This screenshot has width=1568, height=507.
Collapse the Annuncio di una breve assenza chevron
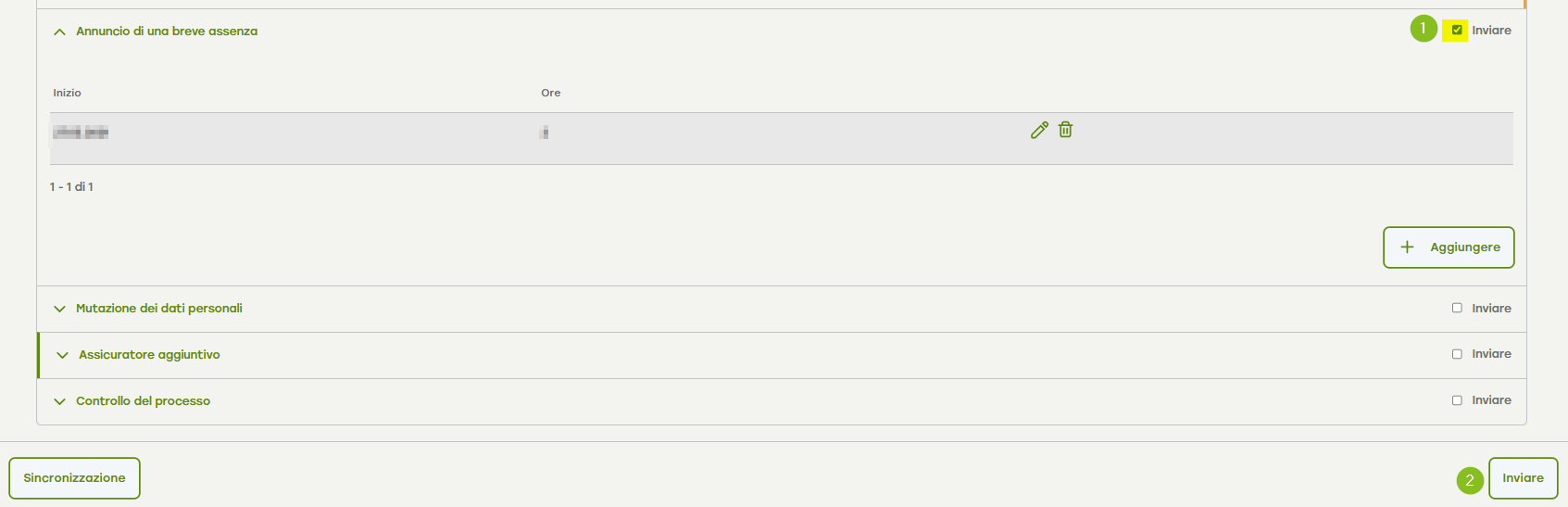(x=59, y=32)
